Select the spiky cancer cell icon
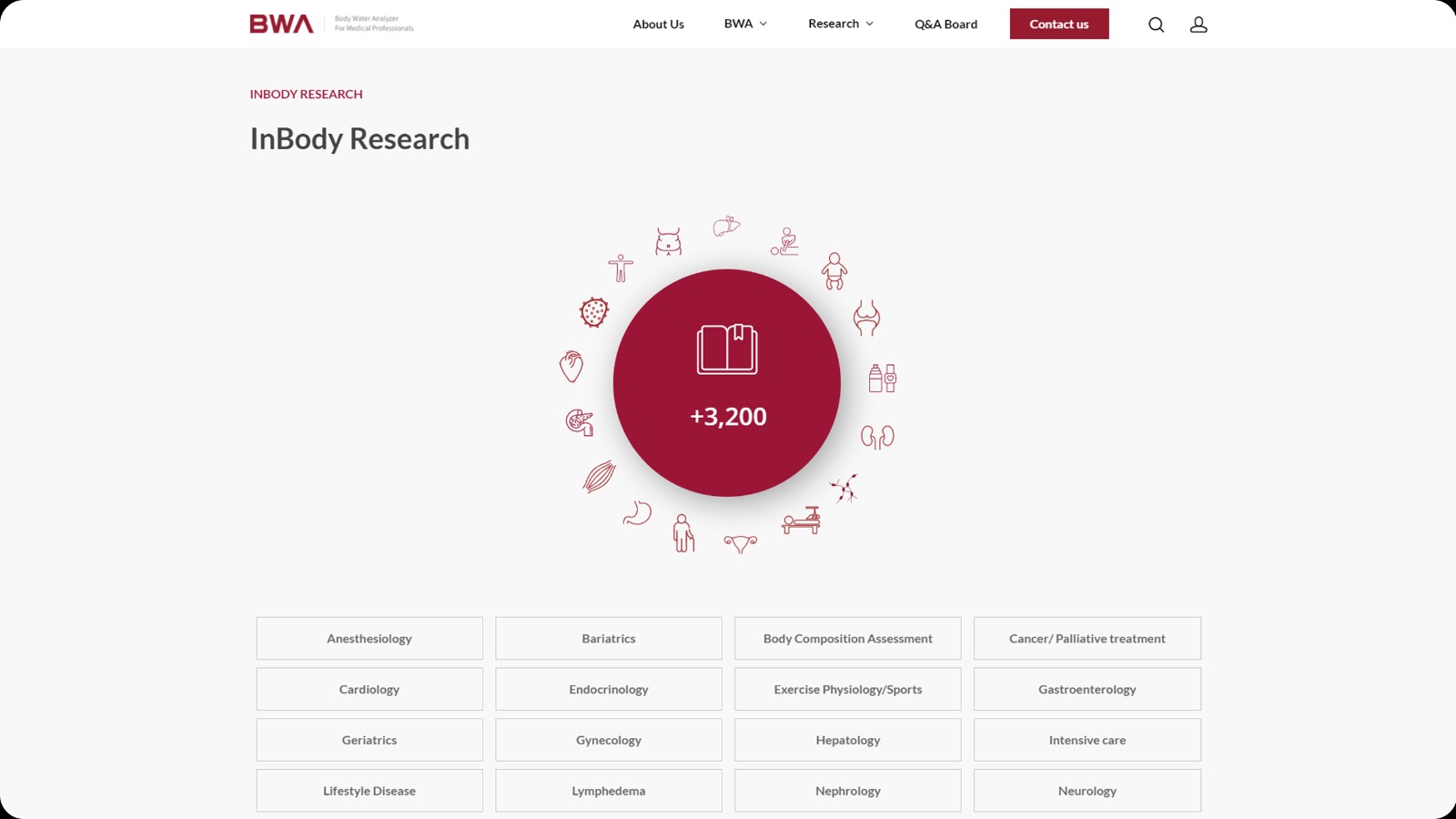Viewport: 1456px width, 819px height. [593, 312]
